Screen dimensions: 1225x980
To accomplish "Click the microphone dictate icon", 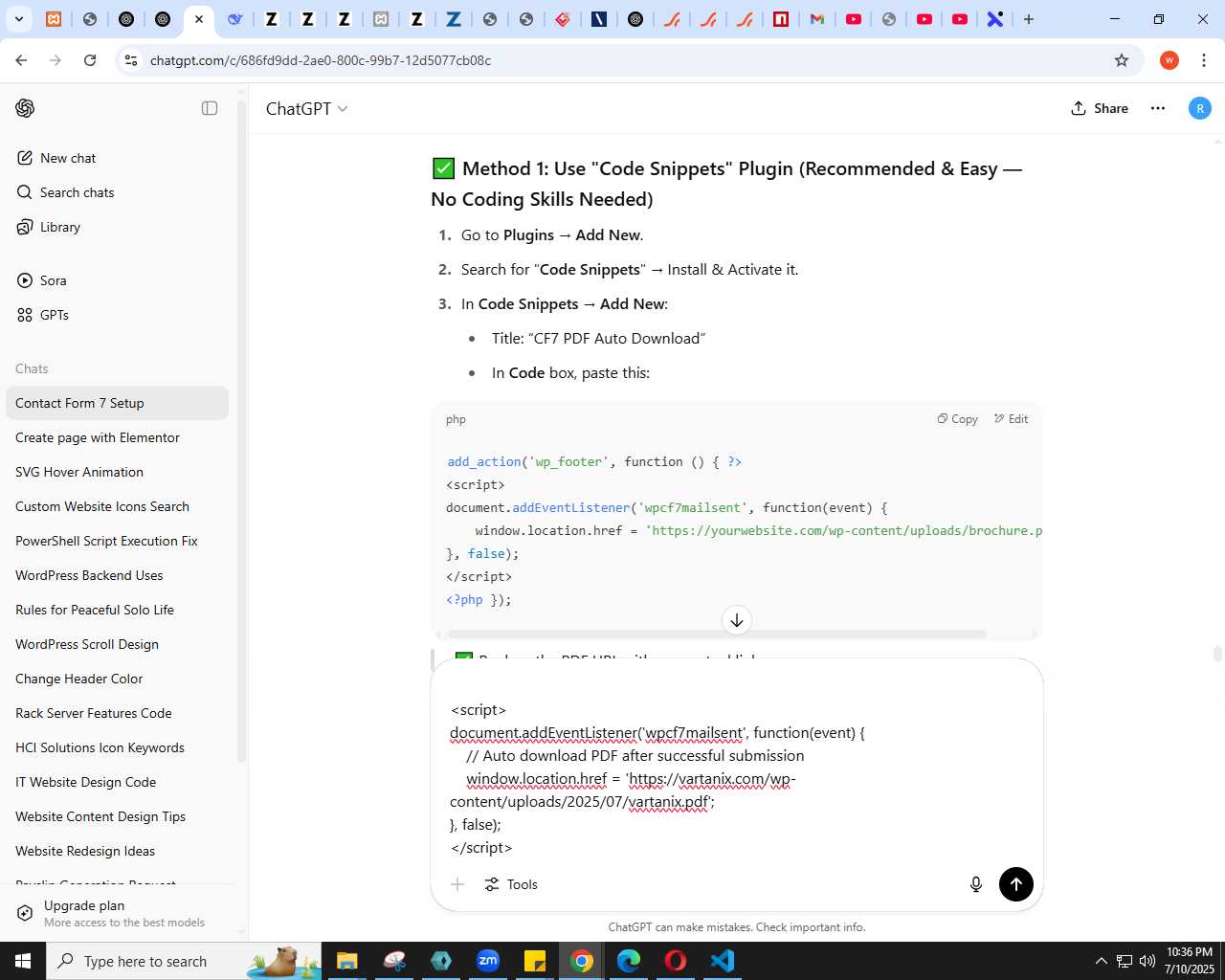I will click(976, 884).
